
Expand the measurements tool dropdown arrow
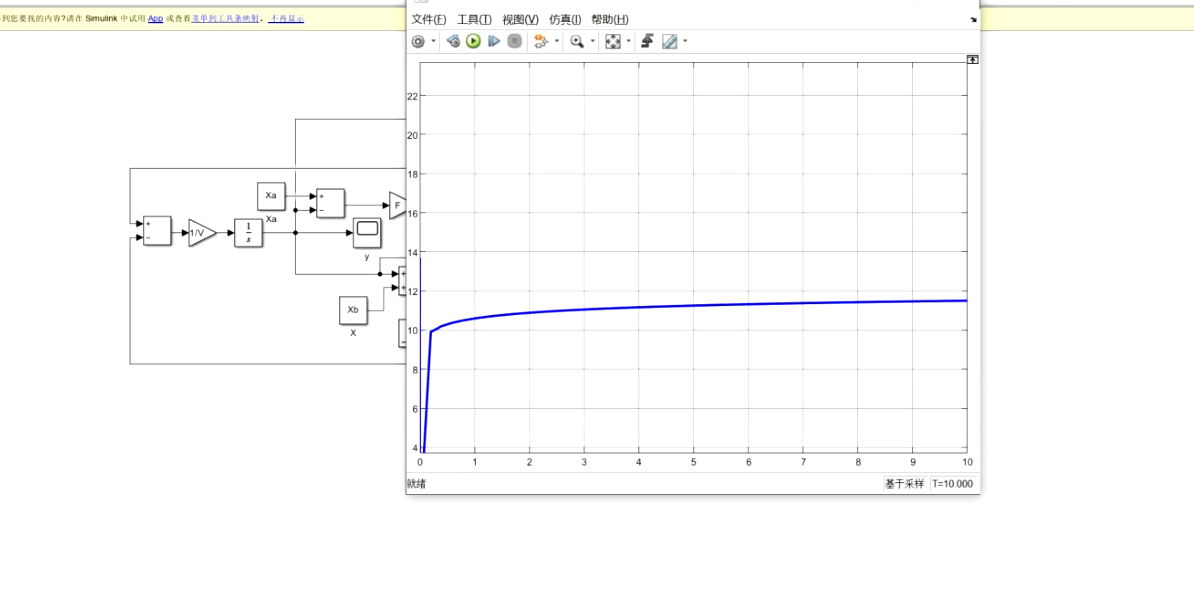click(684, 41)
